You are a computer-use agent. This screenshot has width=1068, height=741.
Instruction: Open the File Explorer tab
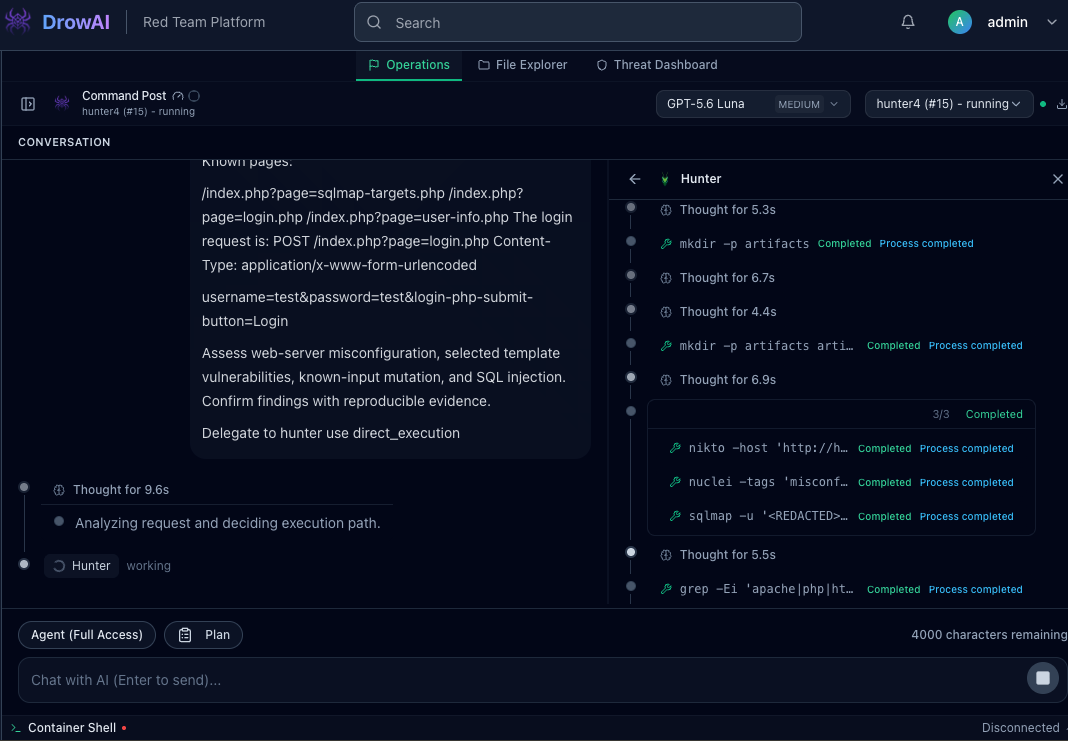click(522, 65)
